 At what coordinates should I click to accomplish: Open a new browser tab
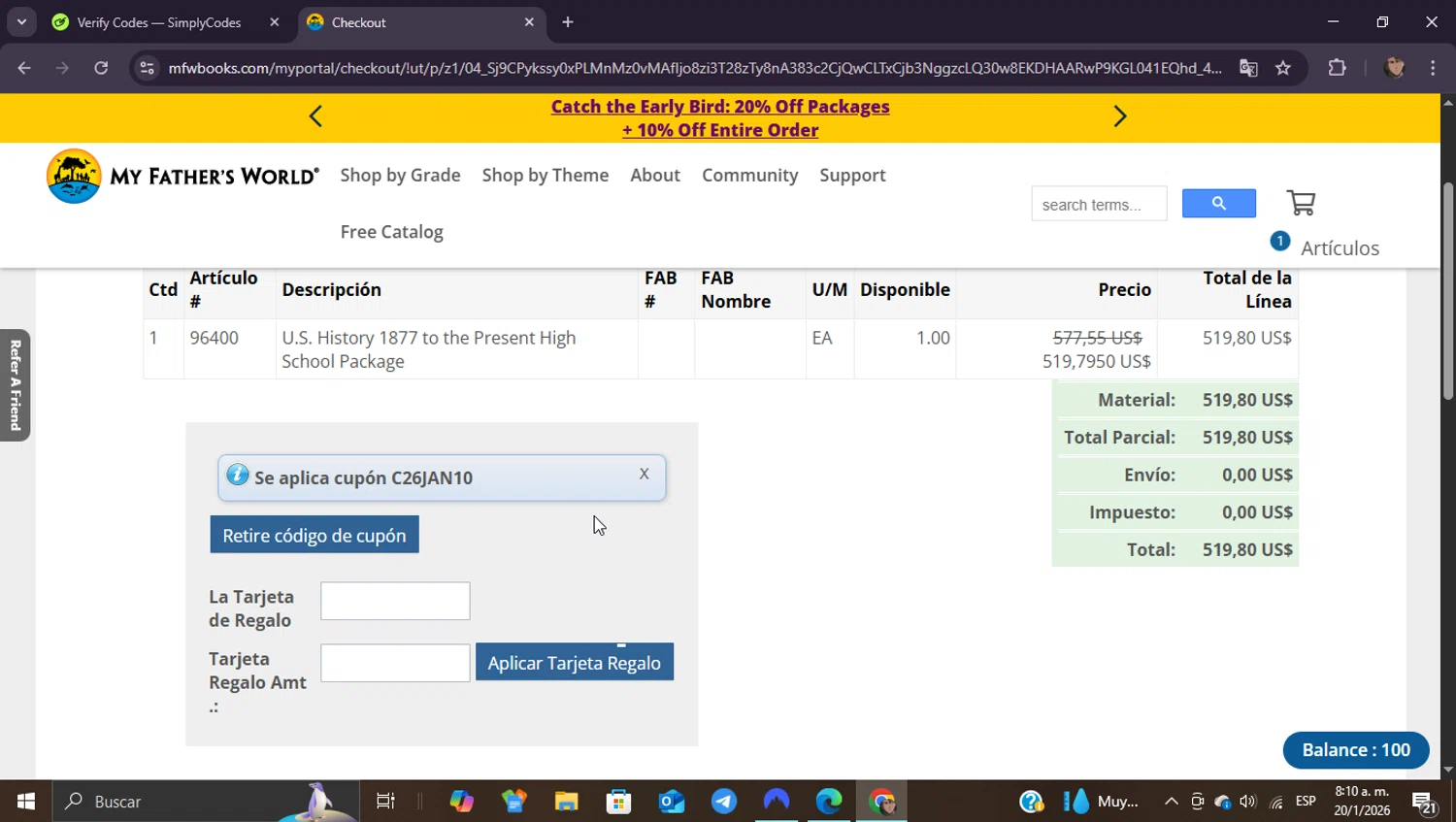(x=568, y=22)
